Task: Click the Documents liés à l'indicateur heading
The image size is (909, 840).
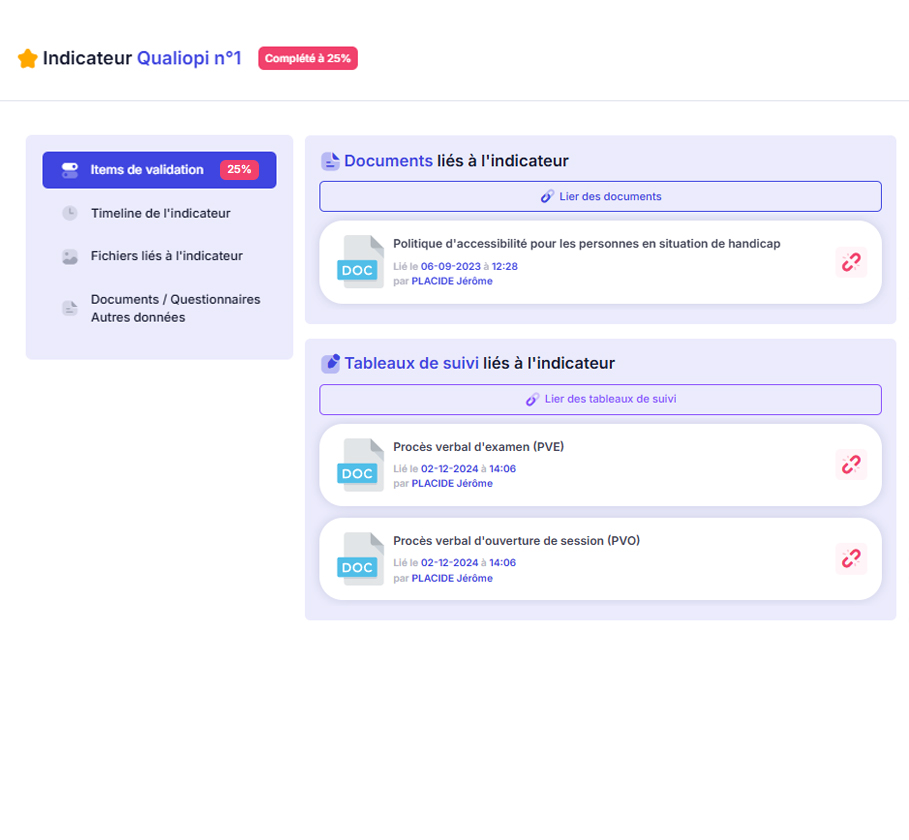Action: click(x=456, y=161)
